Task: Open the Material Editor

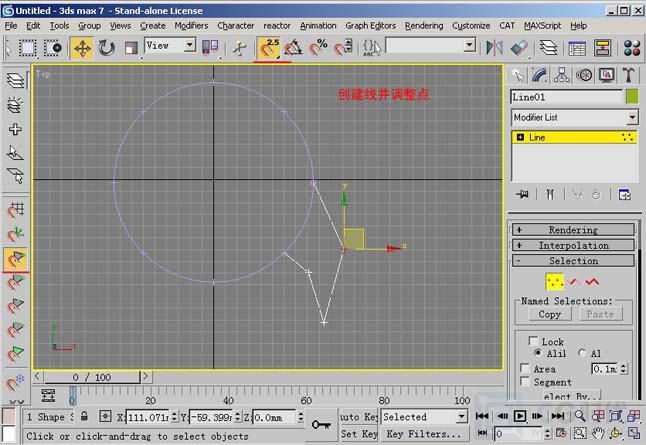Action: coord(632,48)
